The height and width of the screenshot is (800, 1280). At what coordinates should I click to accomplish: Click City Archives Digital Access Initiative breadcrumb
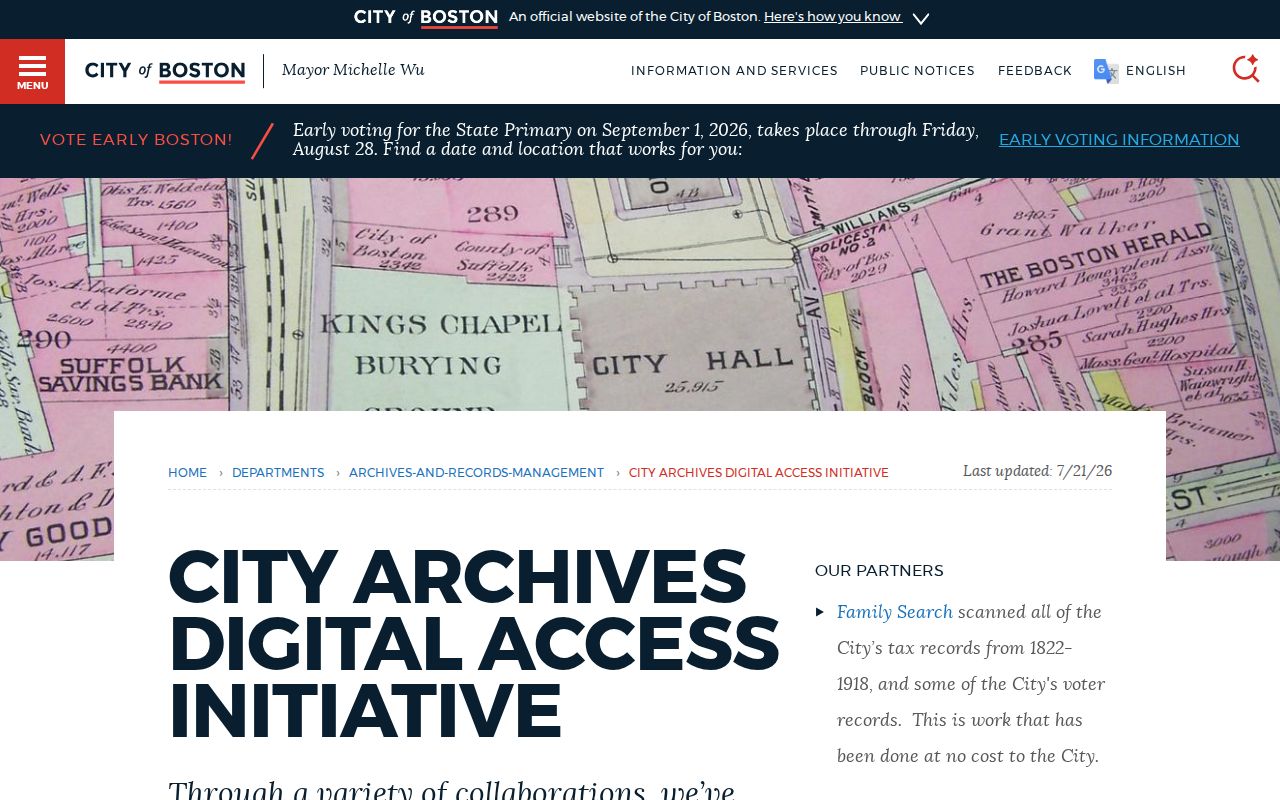pyautogui.click(x=759, y=473)
